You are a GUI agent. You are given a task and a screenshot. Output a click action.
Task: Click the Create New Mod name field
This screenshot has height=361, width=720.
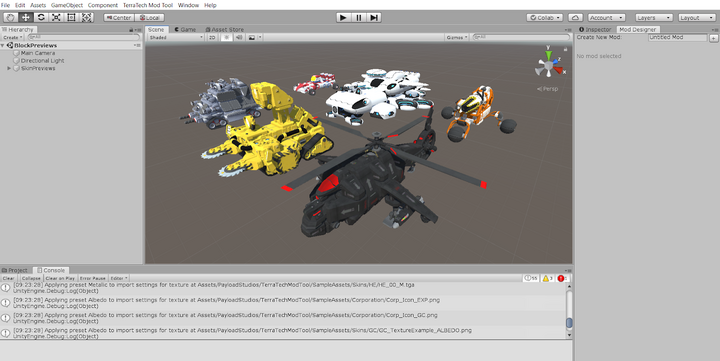[x=677, y=38]
